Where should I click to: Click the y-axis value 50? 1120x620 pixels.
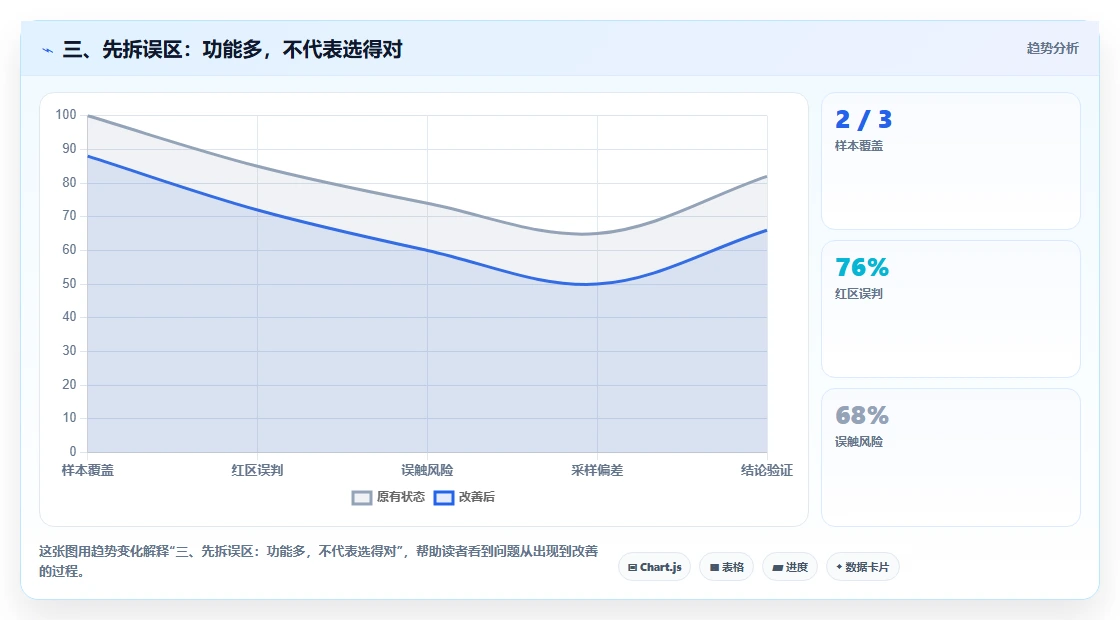click(69, 284)
